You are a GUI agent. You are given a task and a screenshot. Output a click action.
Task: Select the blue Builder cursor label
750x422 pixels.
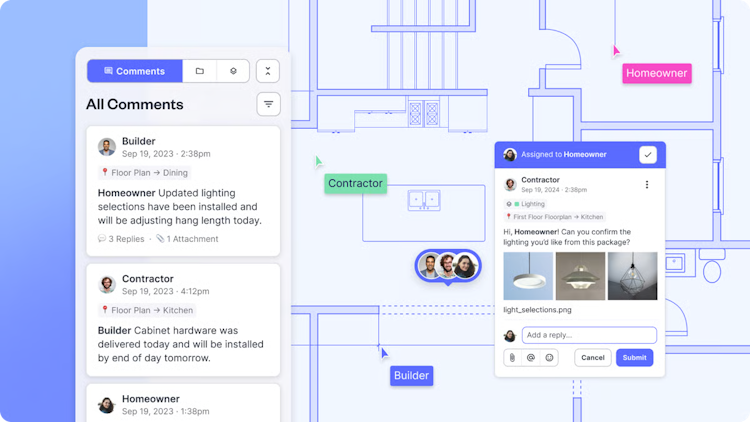[411, 376]
